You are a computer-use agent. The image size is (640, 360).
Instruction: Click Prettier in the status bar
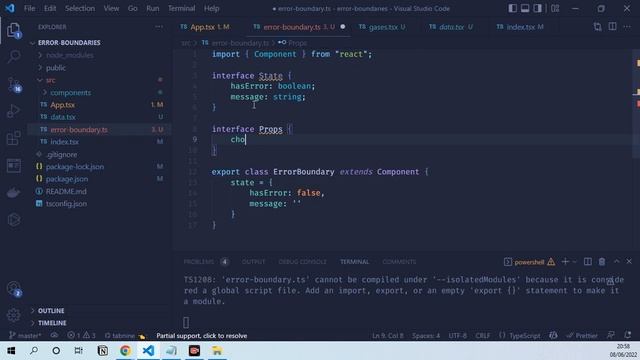click(x=582, y=336)
